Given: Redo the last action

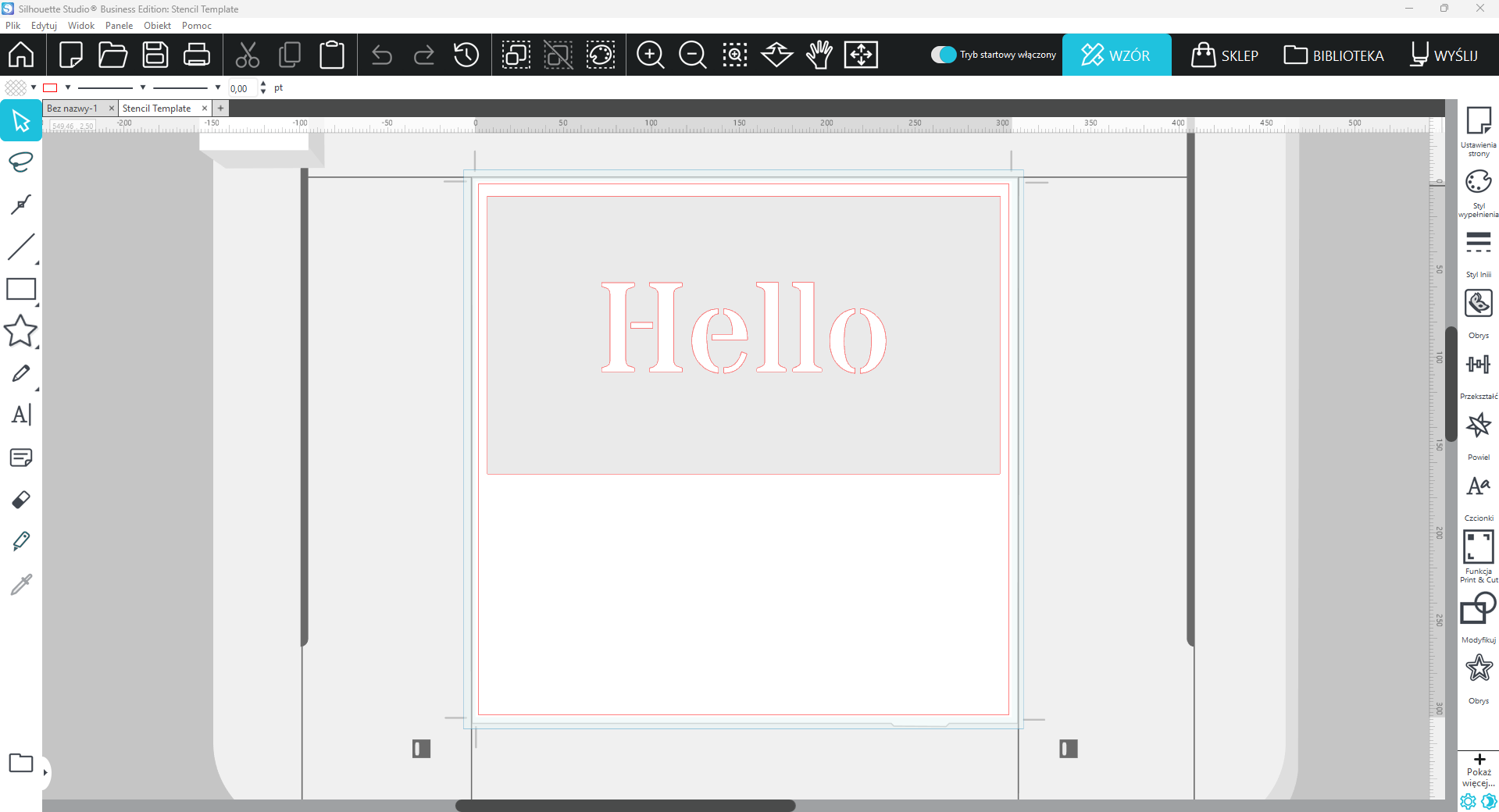Looking at the screenshot, I should pyautogui.click(x=424, y=55).
